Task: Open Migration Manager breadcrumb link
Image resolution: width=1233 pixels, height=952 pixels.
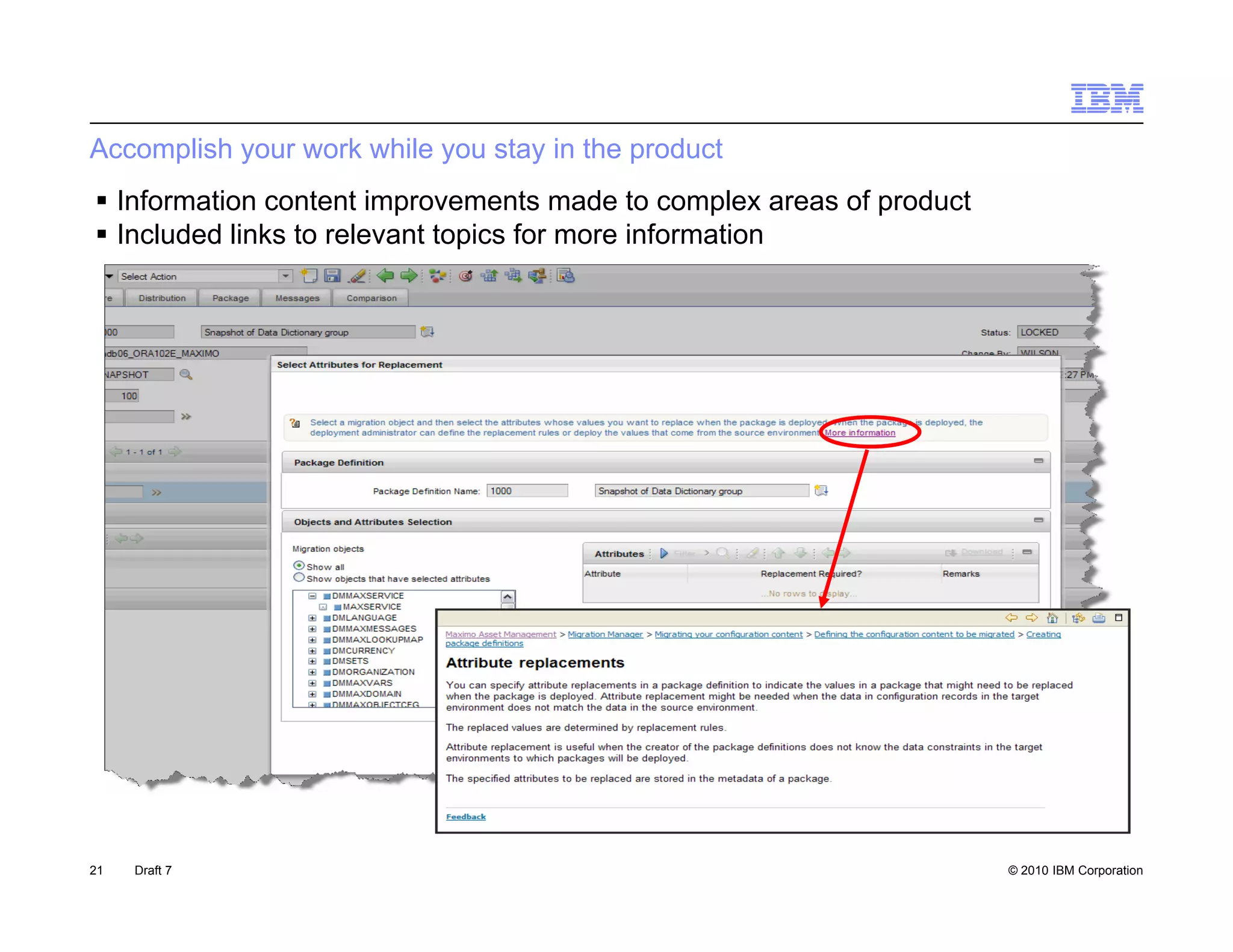Action: (x=606, y=634)
